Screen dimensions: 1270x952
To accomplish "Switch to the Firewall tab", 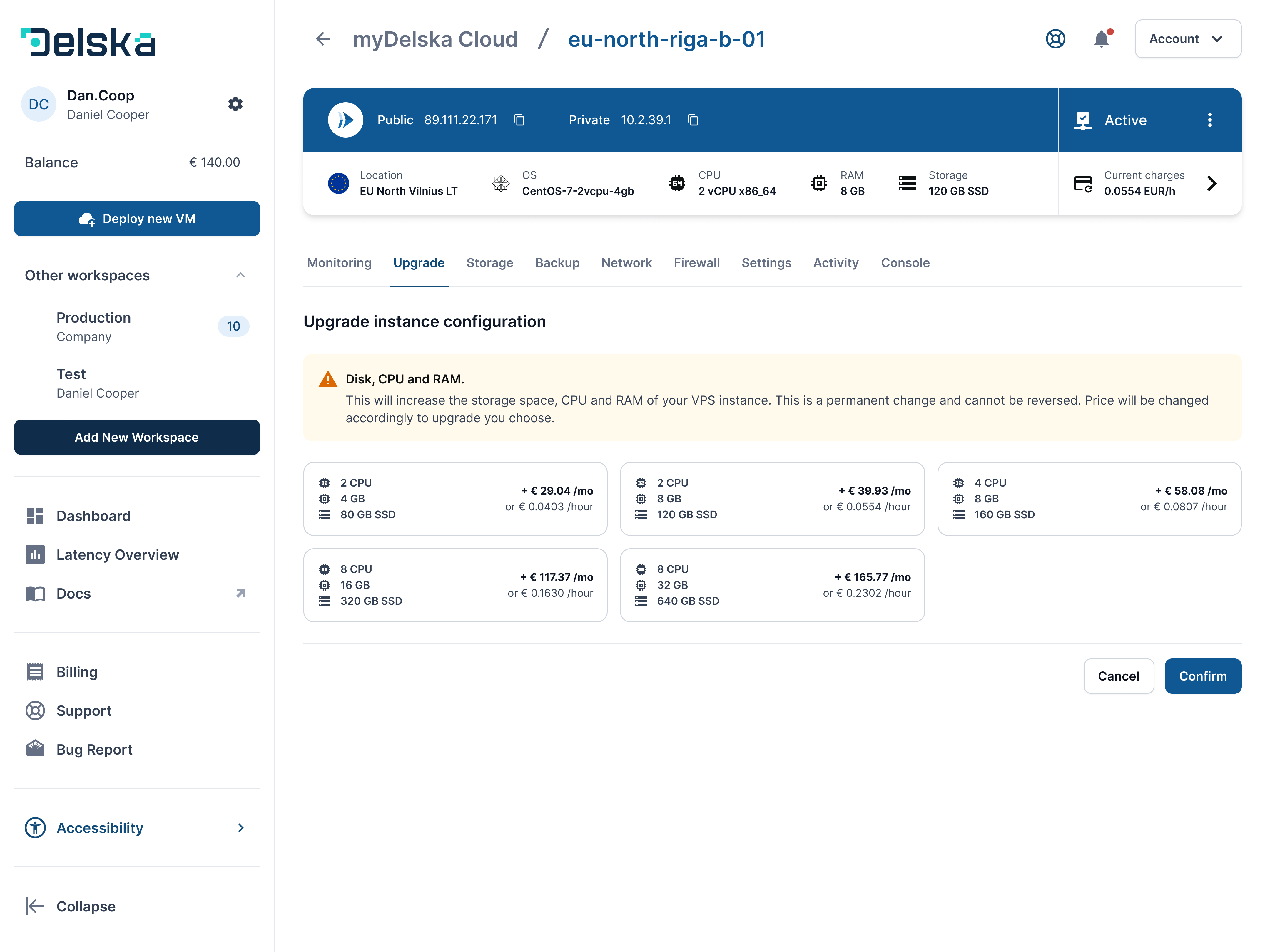I will click(696, 263).
